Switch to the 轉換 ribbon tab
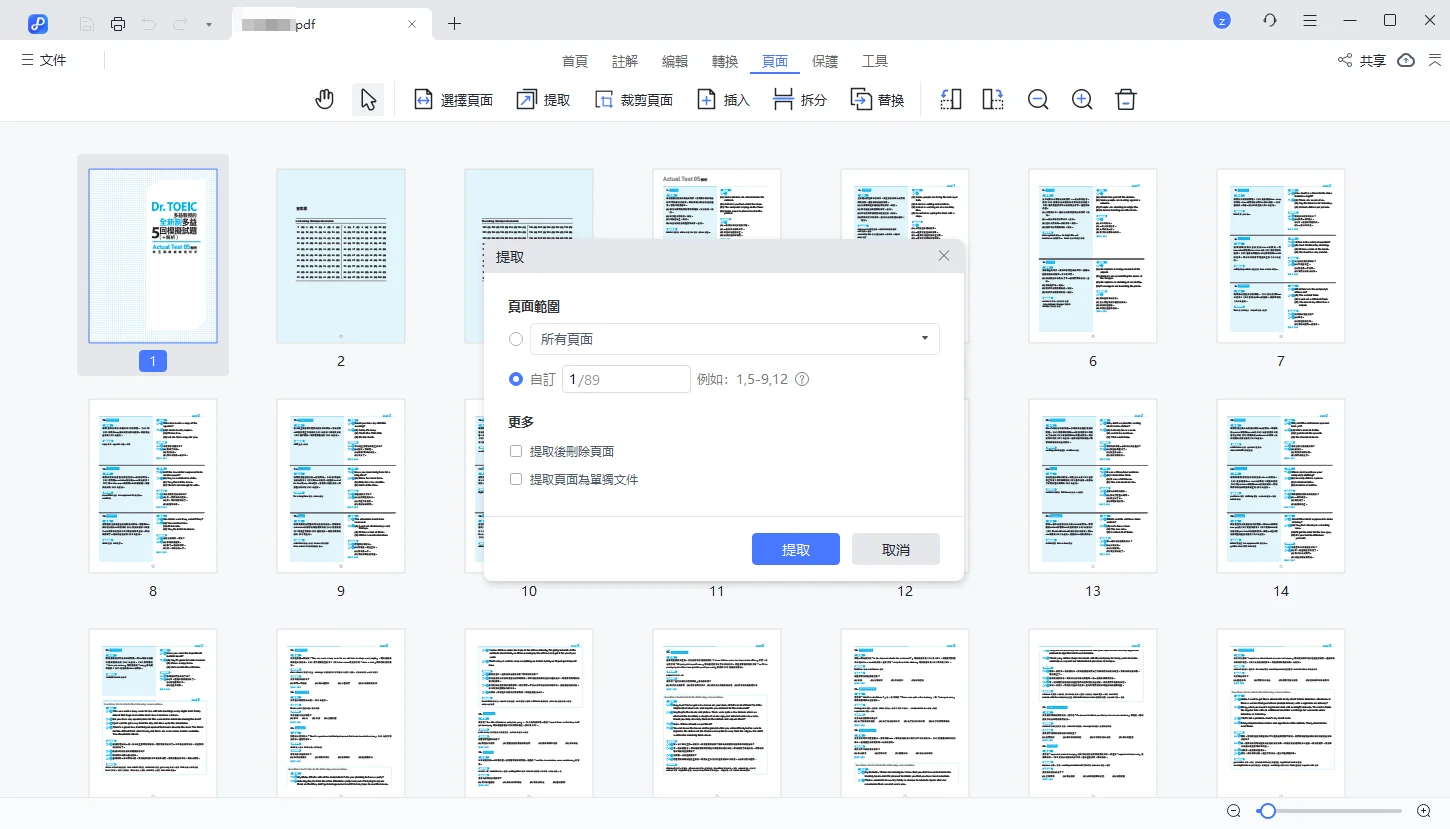1450x829 pixels. tap(724, 60)
